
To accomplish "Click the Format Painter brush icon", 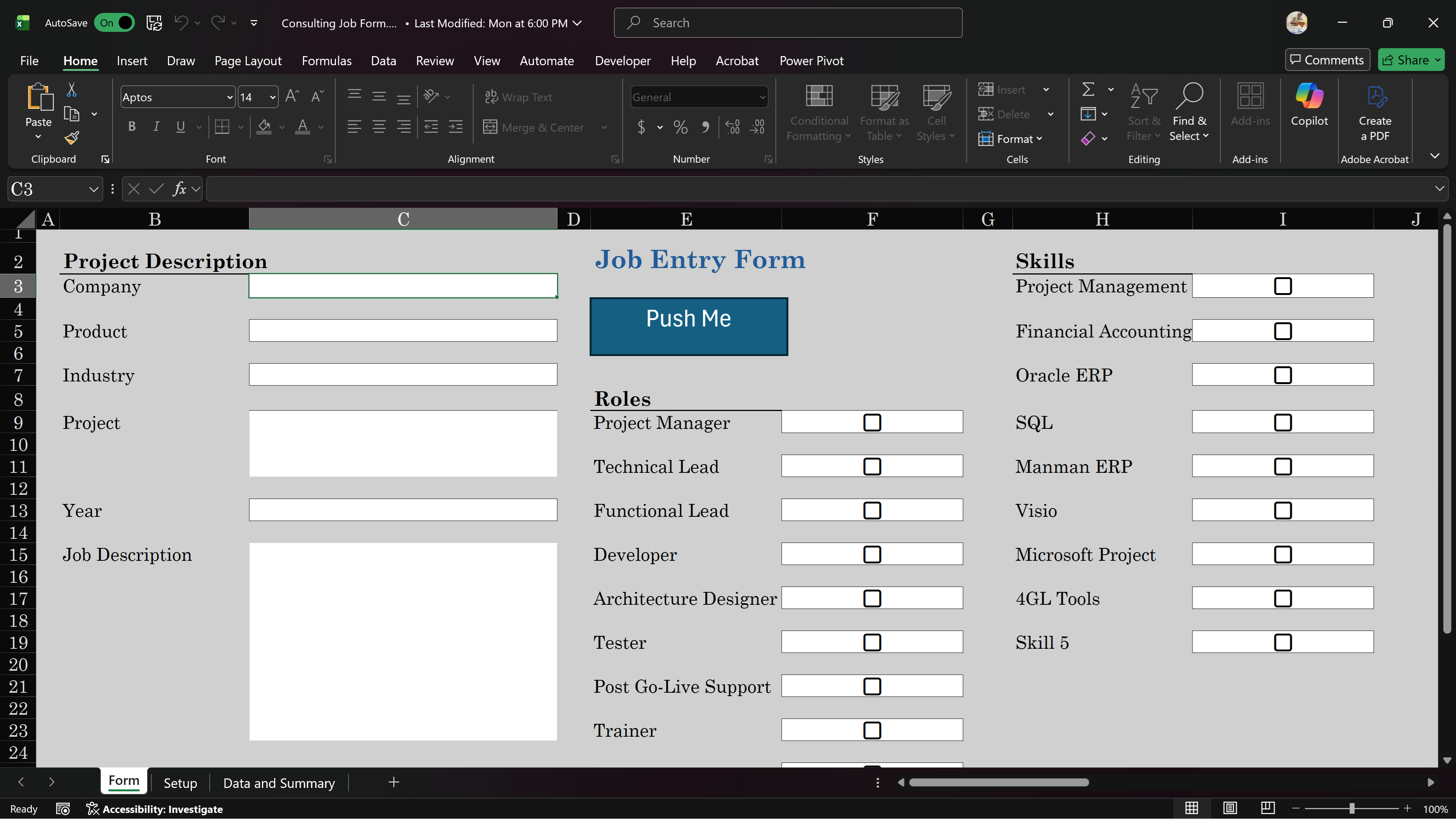I will 72,138.
